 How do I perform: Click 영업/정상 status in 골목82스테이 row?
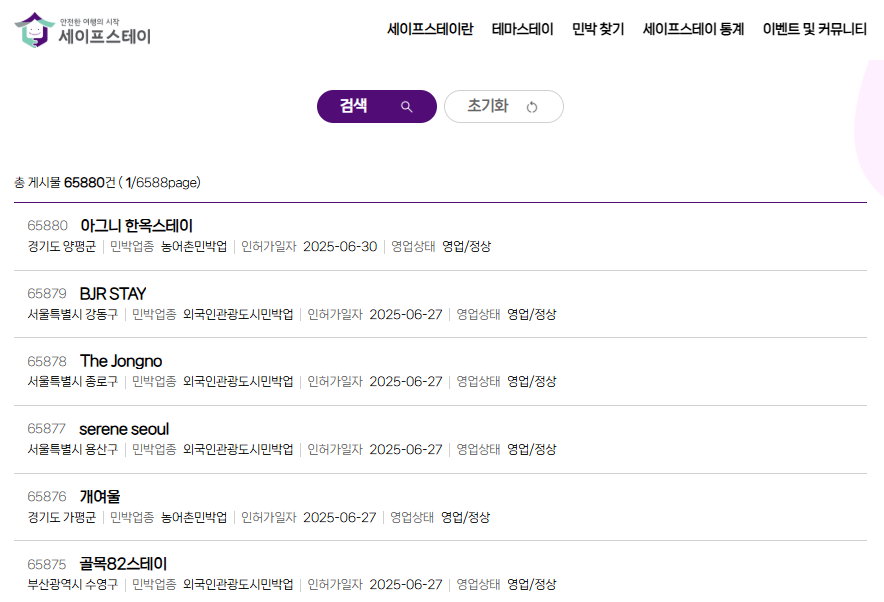(532, 585)
